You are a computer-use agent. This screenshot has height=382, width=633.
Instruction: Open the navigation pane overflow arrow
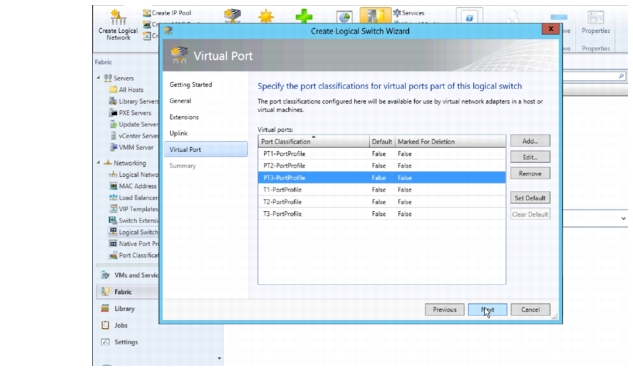tap(219, 358)
